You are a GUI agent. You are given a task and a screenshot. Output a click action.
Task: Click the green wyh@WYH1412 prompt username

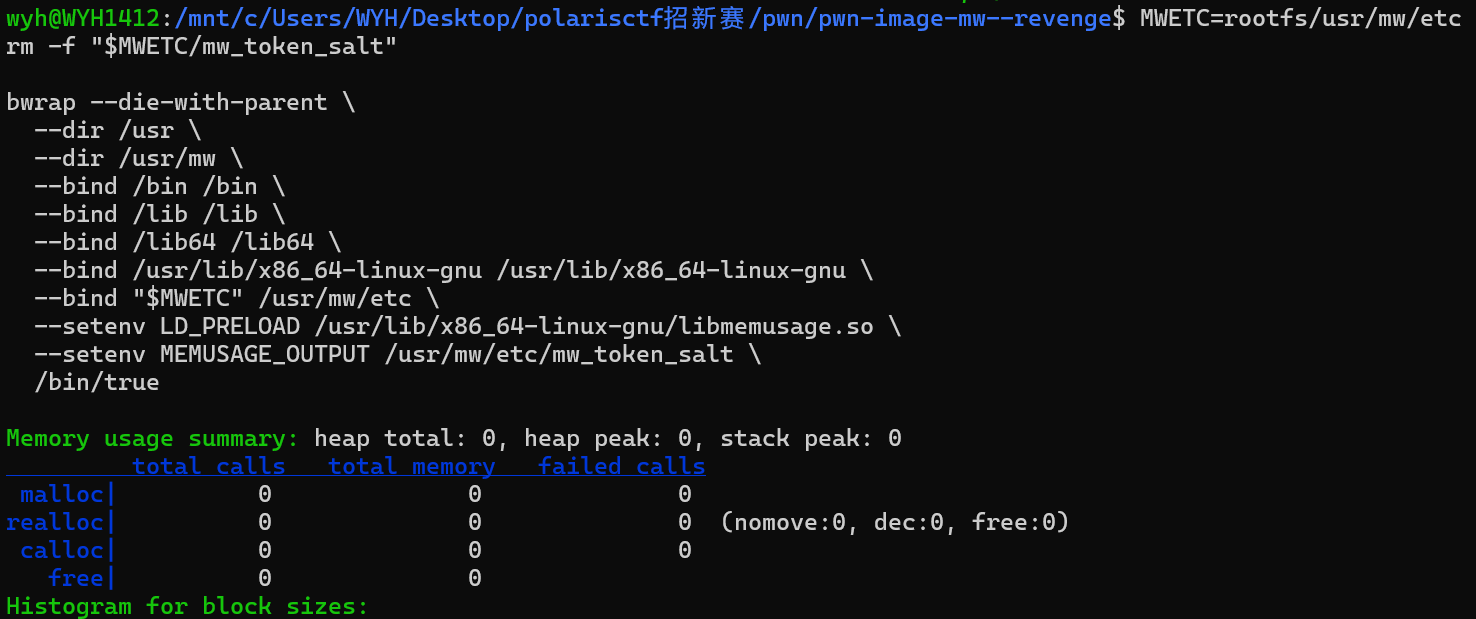click(x=83, y=18)
